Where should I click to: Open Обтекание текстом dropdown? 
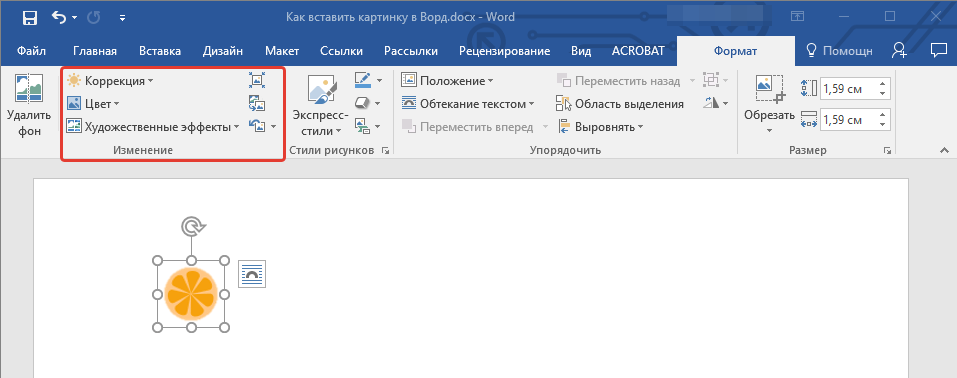click(468, 104)
